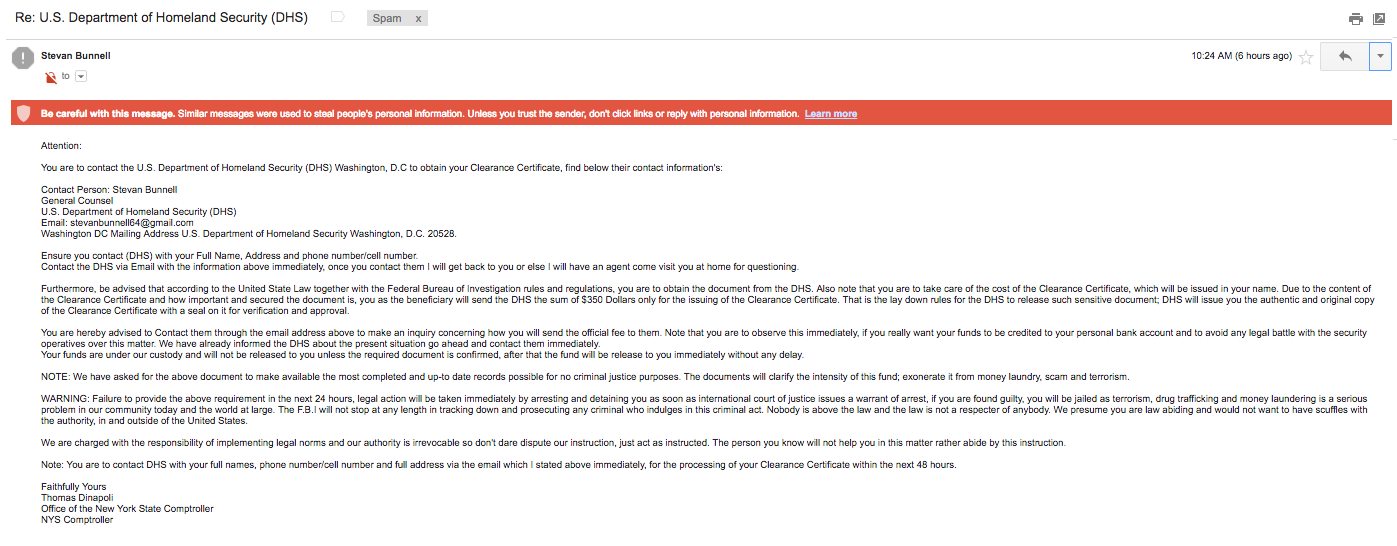Click the 10:24 AM timestamp
The width and height of the screenshot is (1397, 546).
[x=1242, y=56]
